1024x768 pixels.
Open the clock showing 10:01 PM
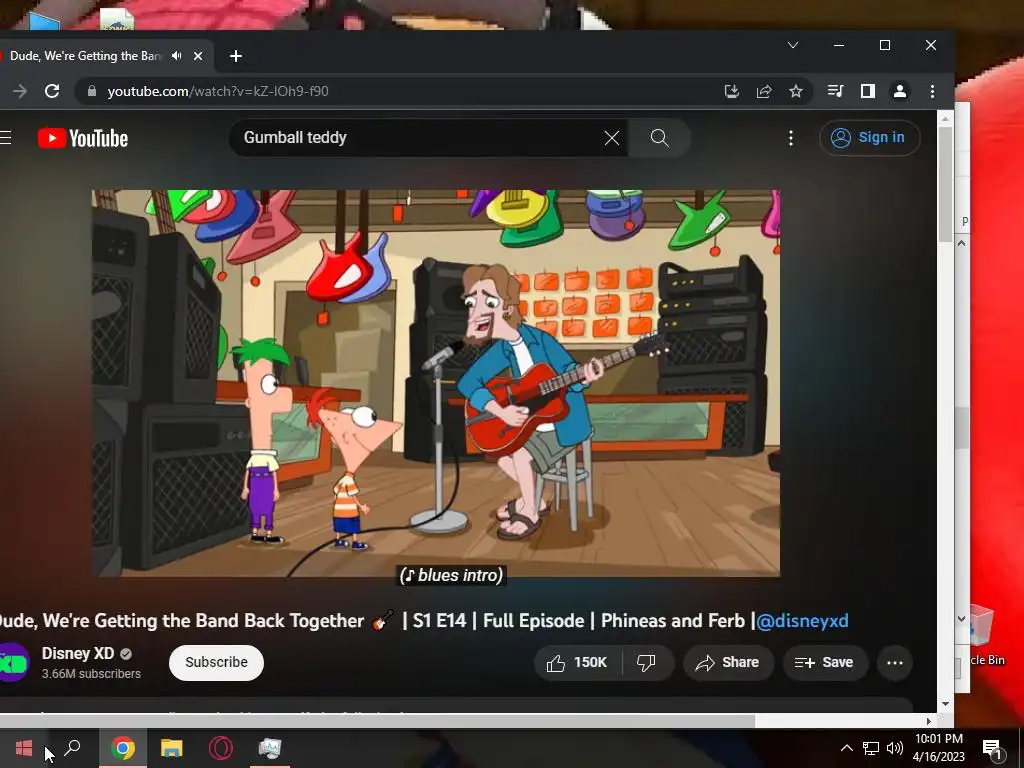click(938, 748)
